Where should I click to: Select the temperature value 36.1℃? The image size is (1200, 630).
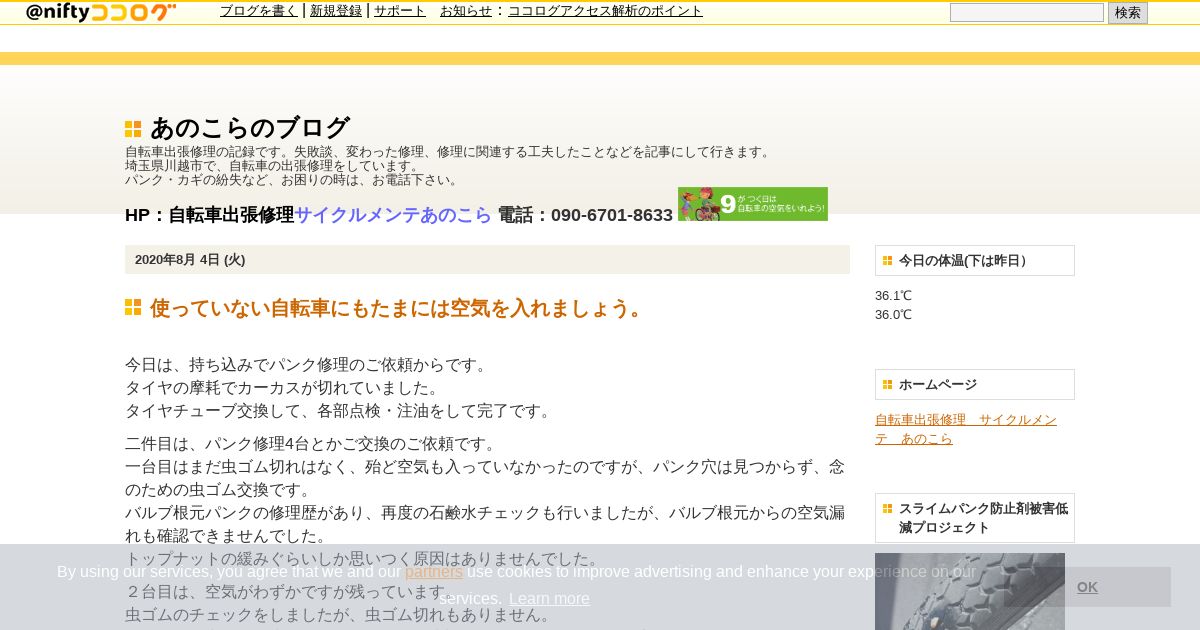pos(893,296)
